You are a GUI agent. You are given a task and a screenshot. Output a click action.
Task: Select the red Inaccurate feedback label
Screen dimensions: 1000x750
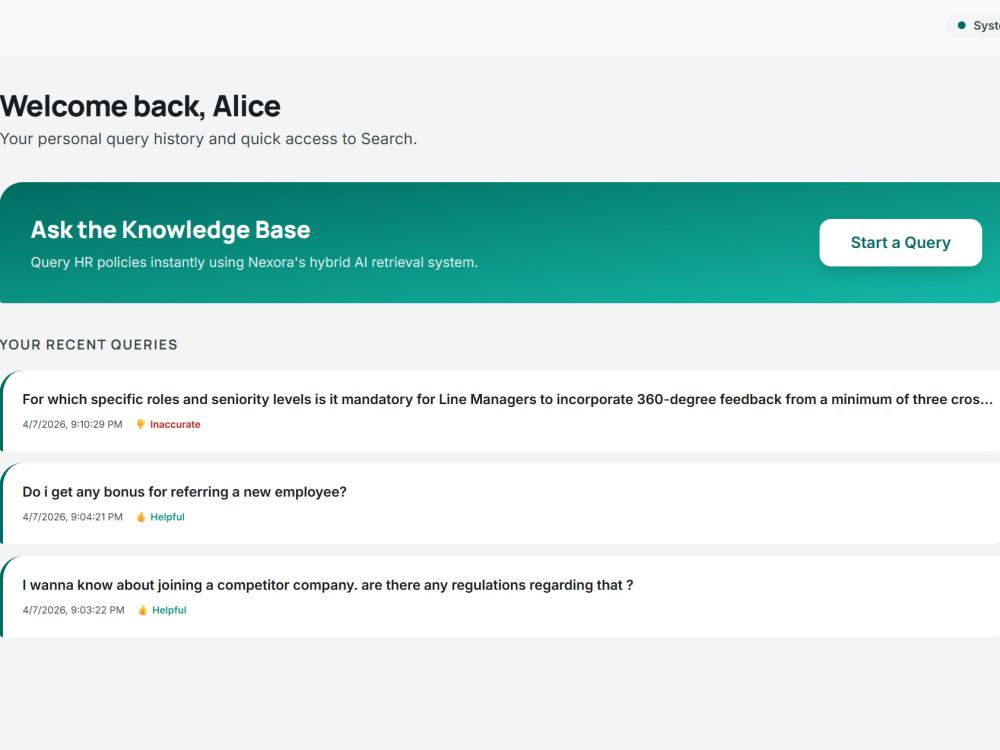[175, 424]
